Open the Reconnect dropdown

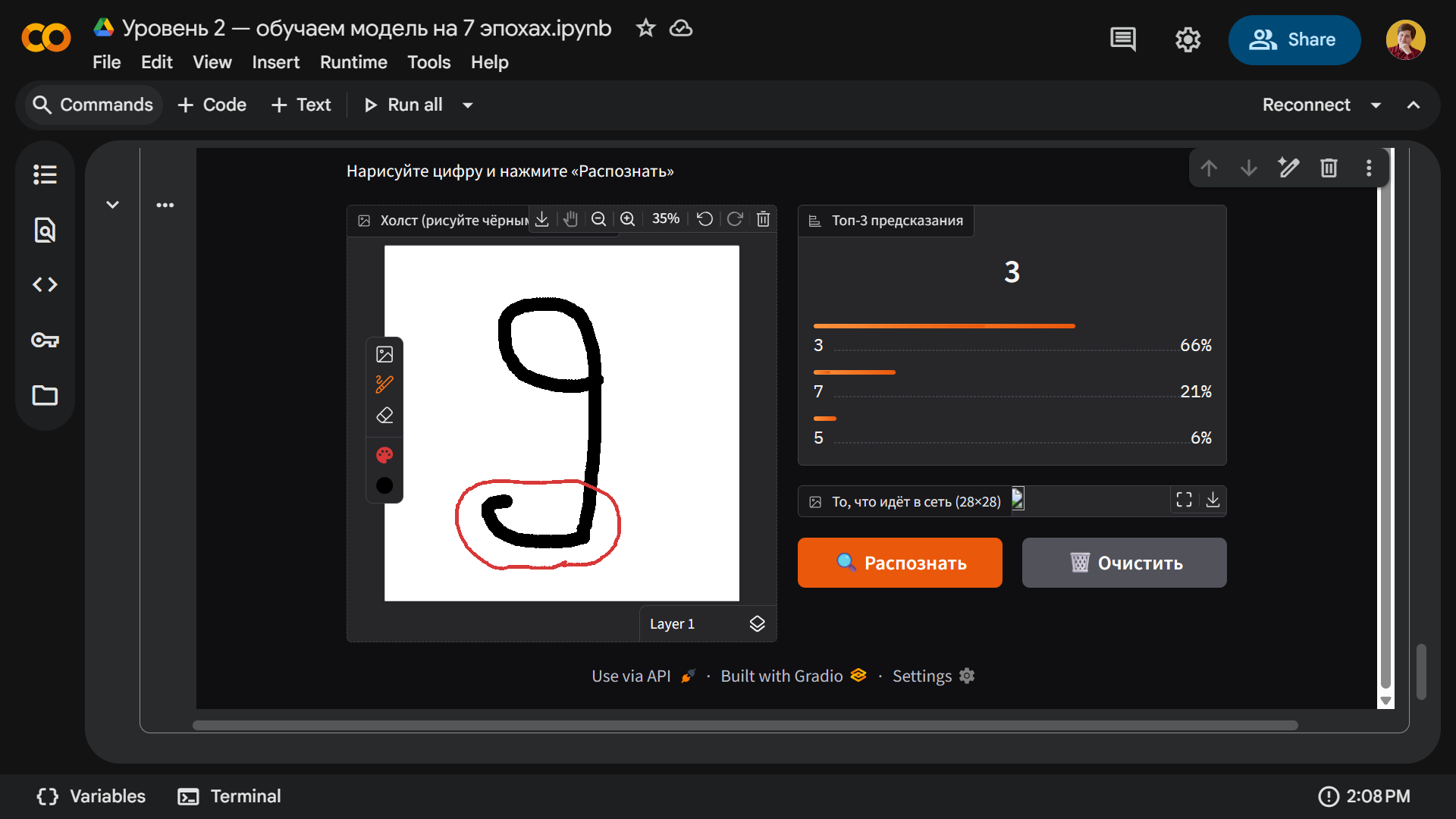[1376, 105]
